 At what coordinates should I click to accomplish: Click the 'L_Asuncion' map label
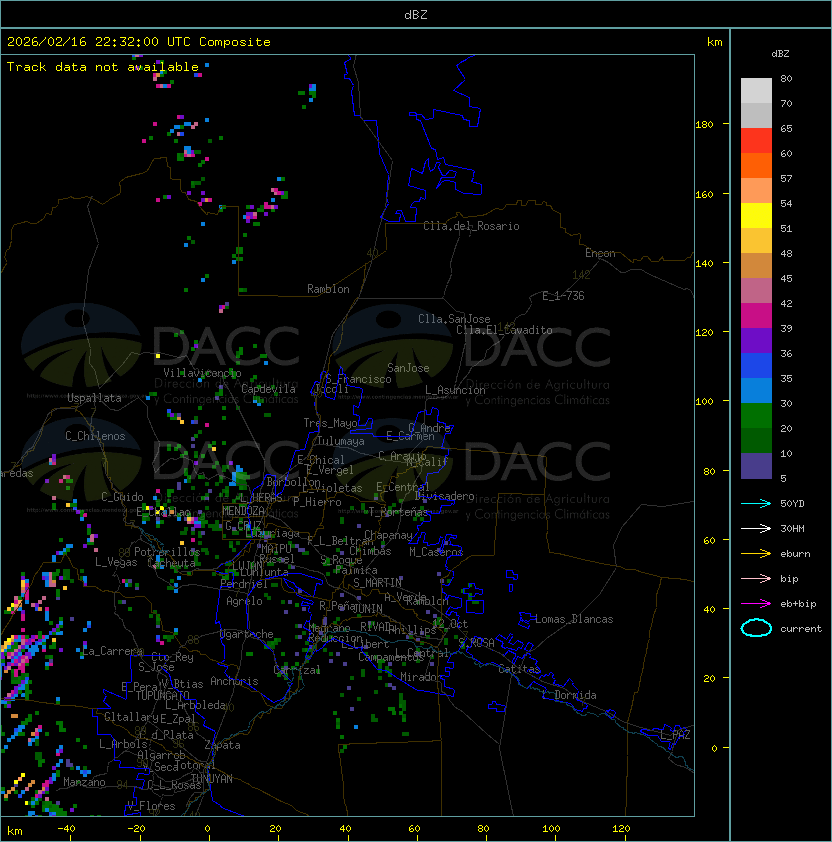coord(455,390)
